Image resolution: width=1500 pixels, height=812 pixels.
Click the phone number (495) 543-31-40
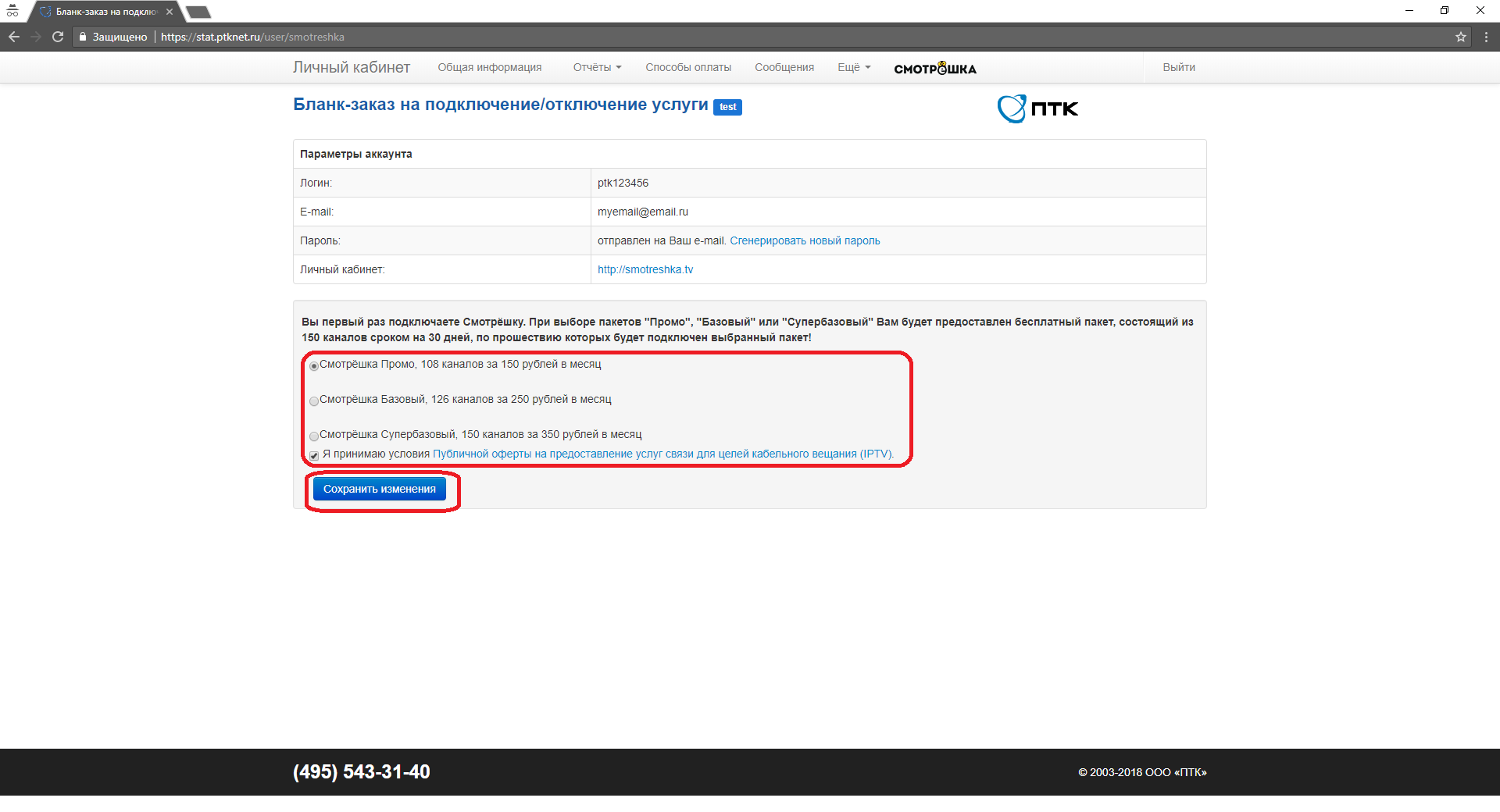point(362,771)
